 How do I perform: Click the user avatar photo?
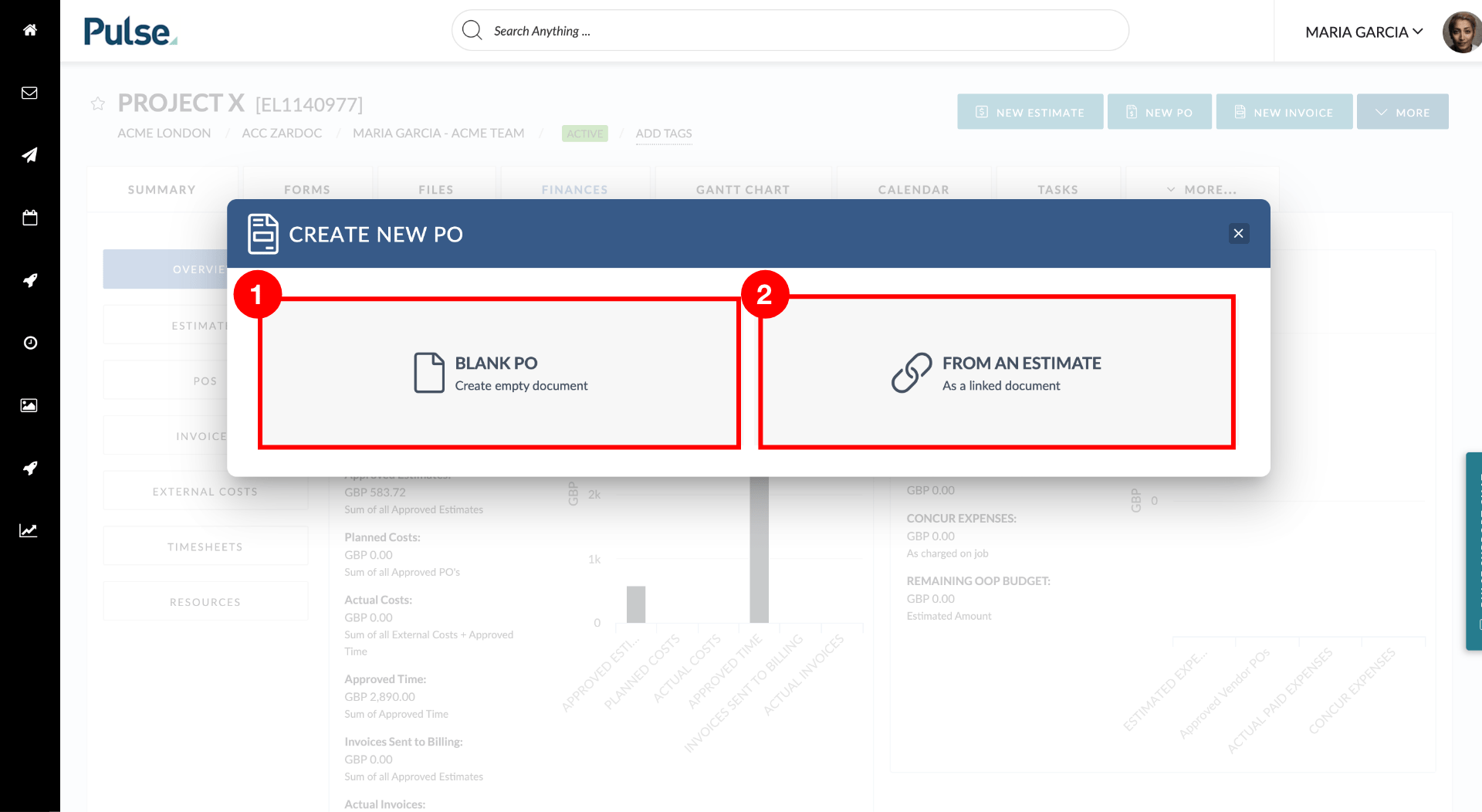(1462, 32)
